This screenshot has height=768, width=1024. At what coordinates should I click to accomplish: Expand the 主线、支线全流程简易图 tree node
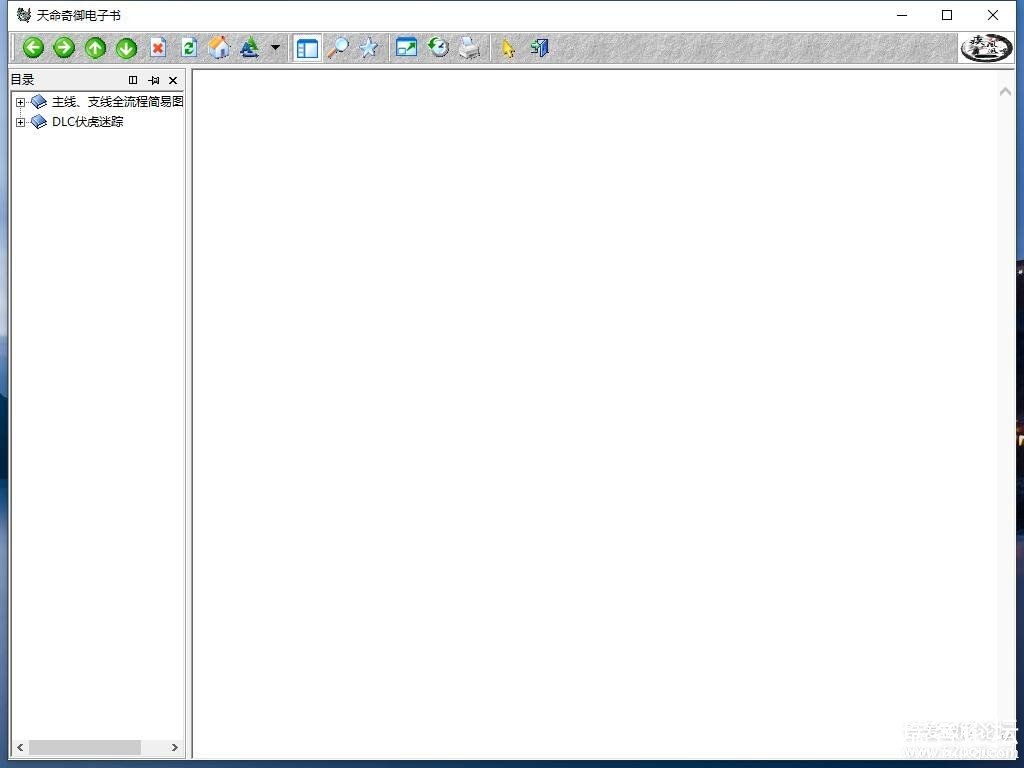pos(20,102)
